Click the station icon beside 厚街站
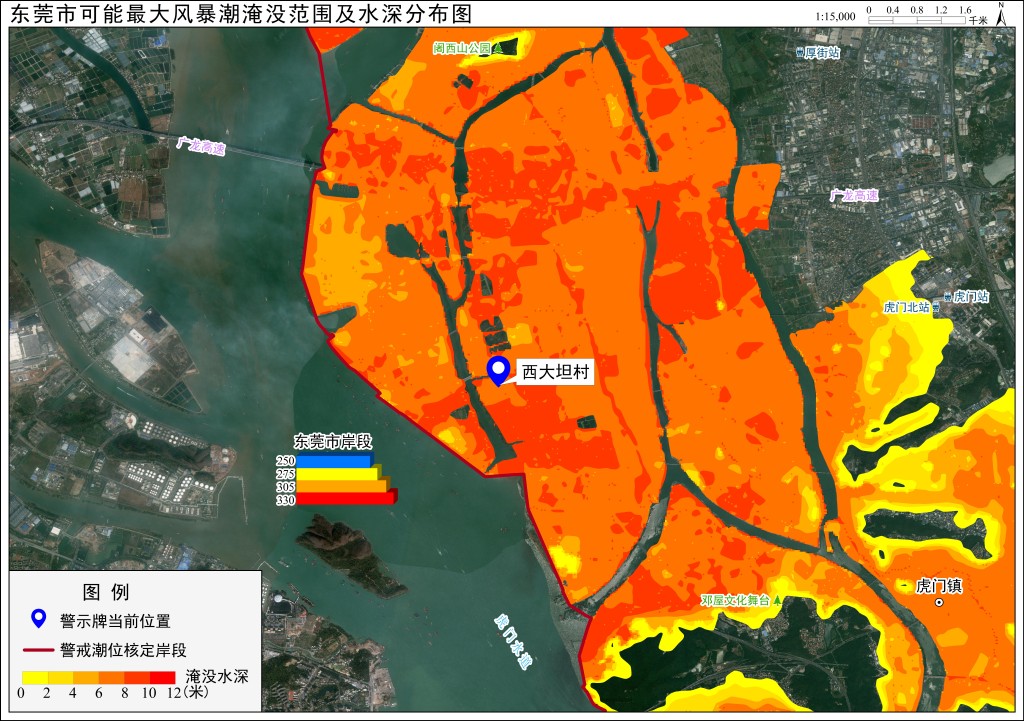Viewport: 1024px width, 721px height. coord(800,53)
